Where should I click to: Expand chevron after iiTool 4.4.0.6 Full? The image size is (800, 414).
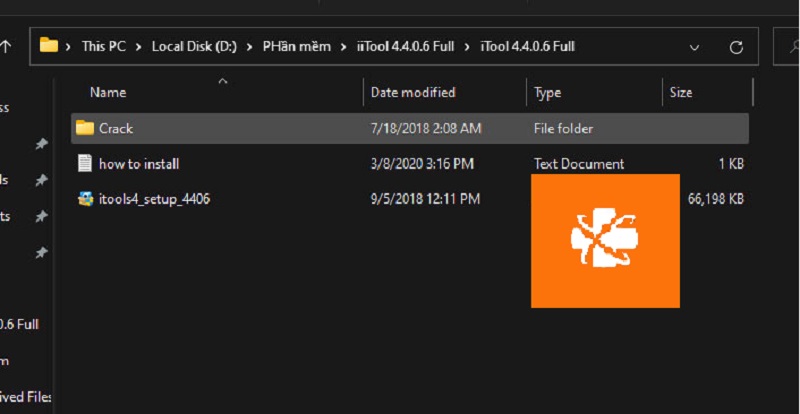pyautogui.click(x=467, y=47)
